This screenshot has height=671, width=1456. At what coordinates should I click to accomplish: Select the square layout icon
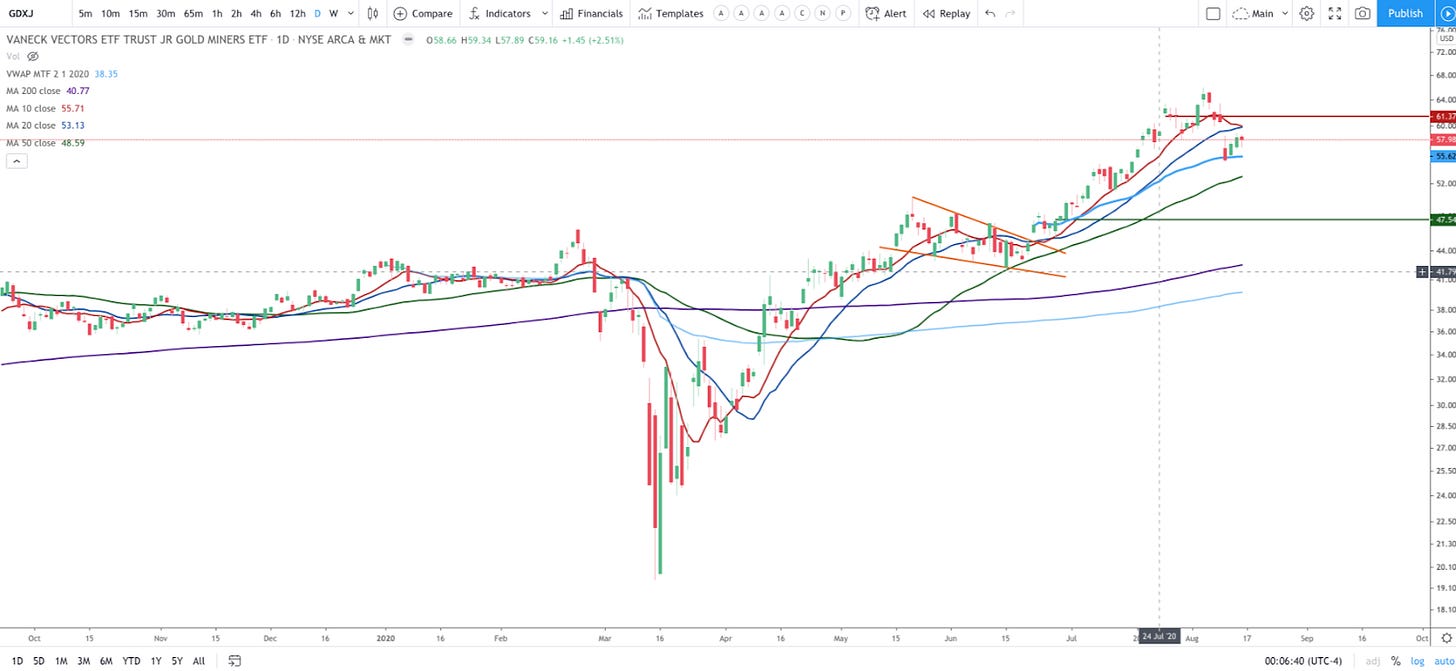click(x=1213, y=13)
